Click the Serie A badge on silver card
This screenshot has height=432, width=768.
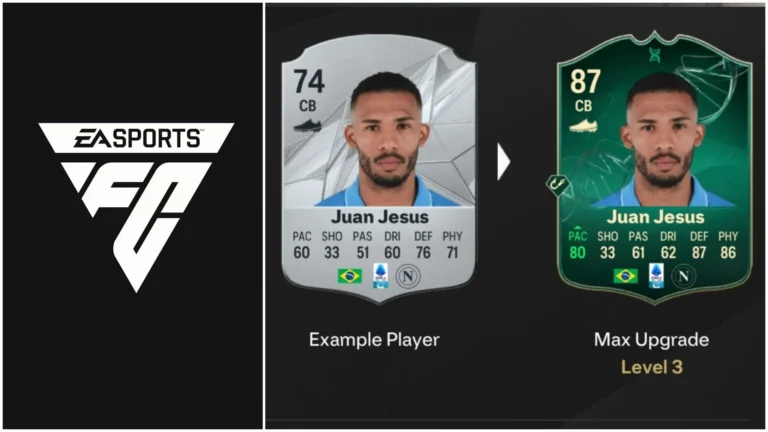click(x=381, y=275)
